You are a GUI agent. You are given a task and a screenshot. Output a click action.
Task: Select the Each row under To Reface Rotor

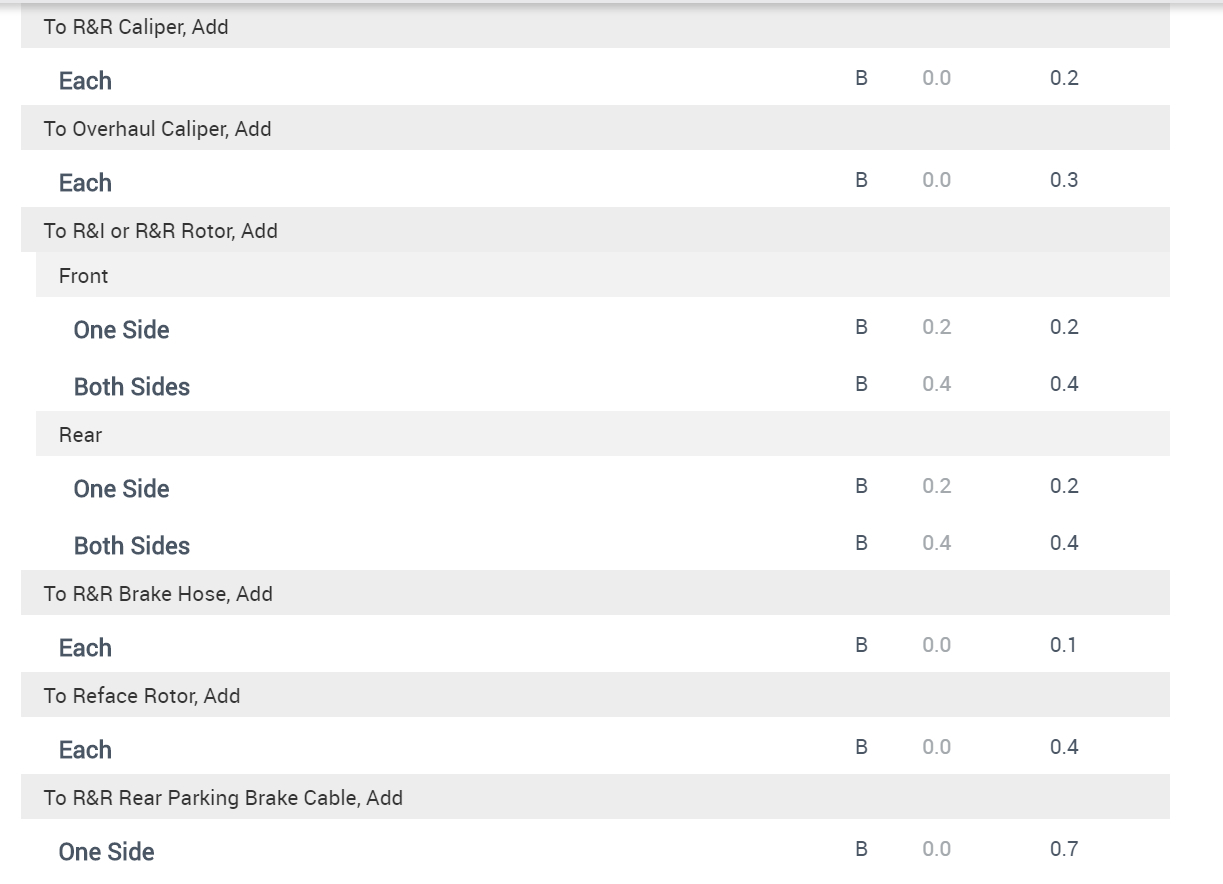pyautogui.click(x=85, y=750)
